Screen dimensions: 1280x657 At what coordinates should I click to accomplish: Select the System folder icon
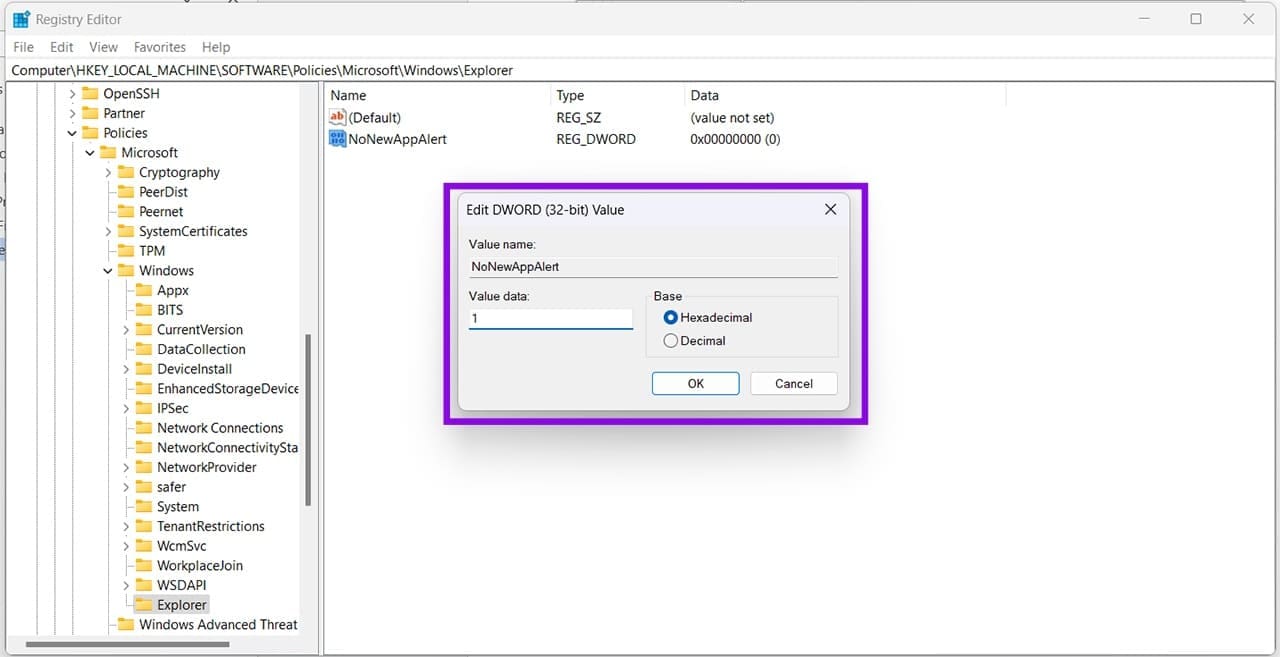tap(144, 506)
